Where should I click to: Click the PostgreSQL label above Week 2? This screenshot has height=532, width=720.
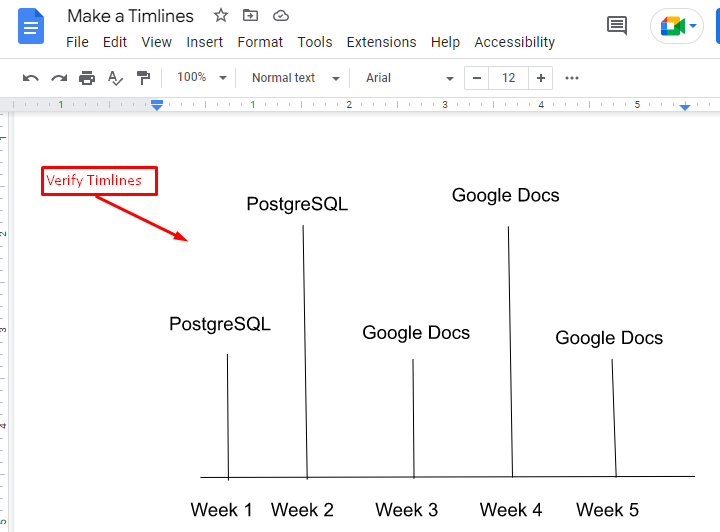[x=297, y=204]
